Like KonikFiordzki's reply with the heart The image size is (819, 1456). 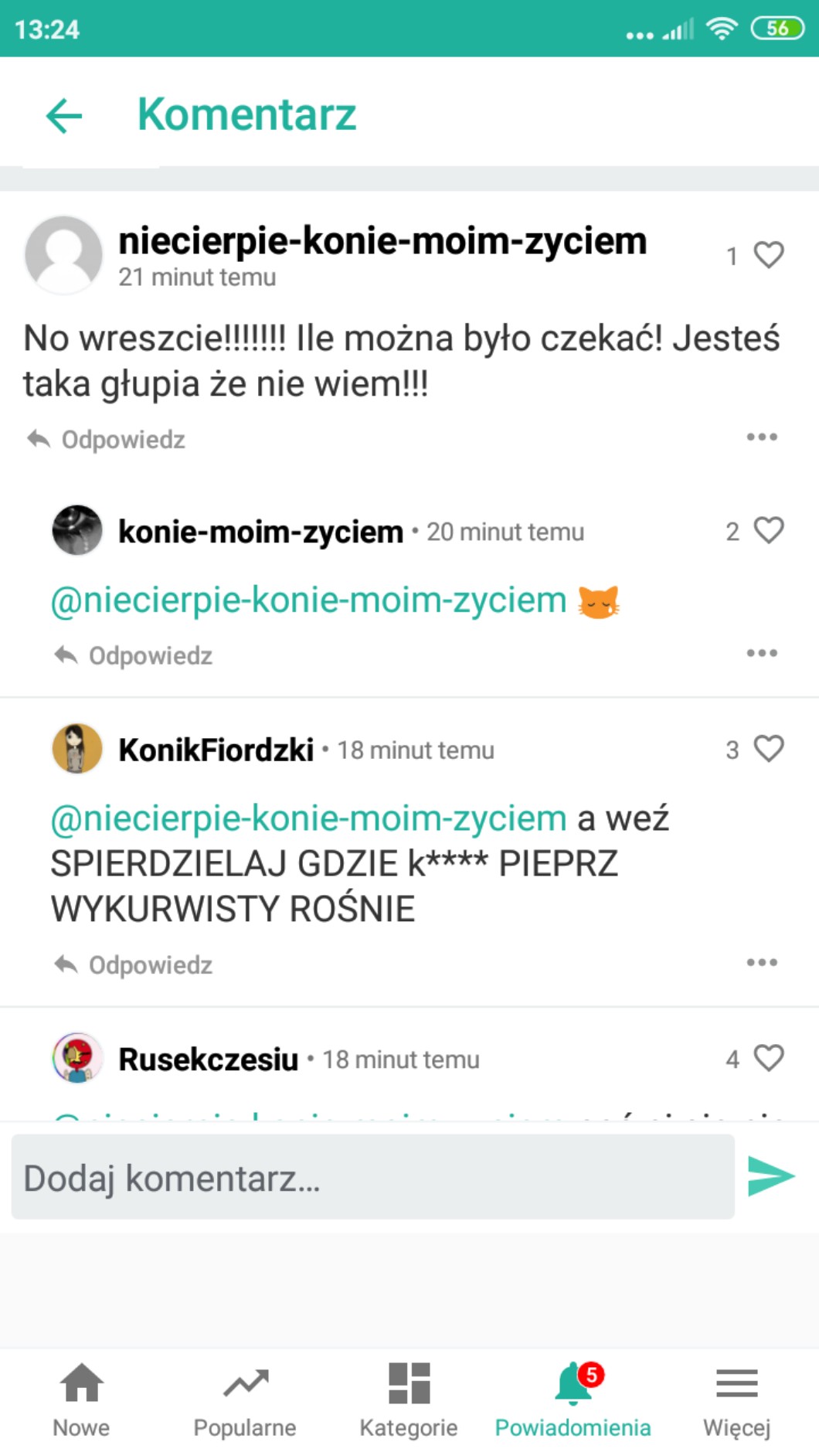tap(768, 749)
